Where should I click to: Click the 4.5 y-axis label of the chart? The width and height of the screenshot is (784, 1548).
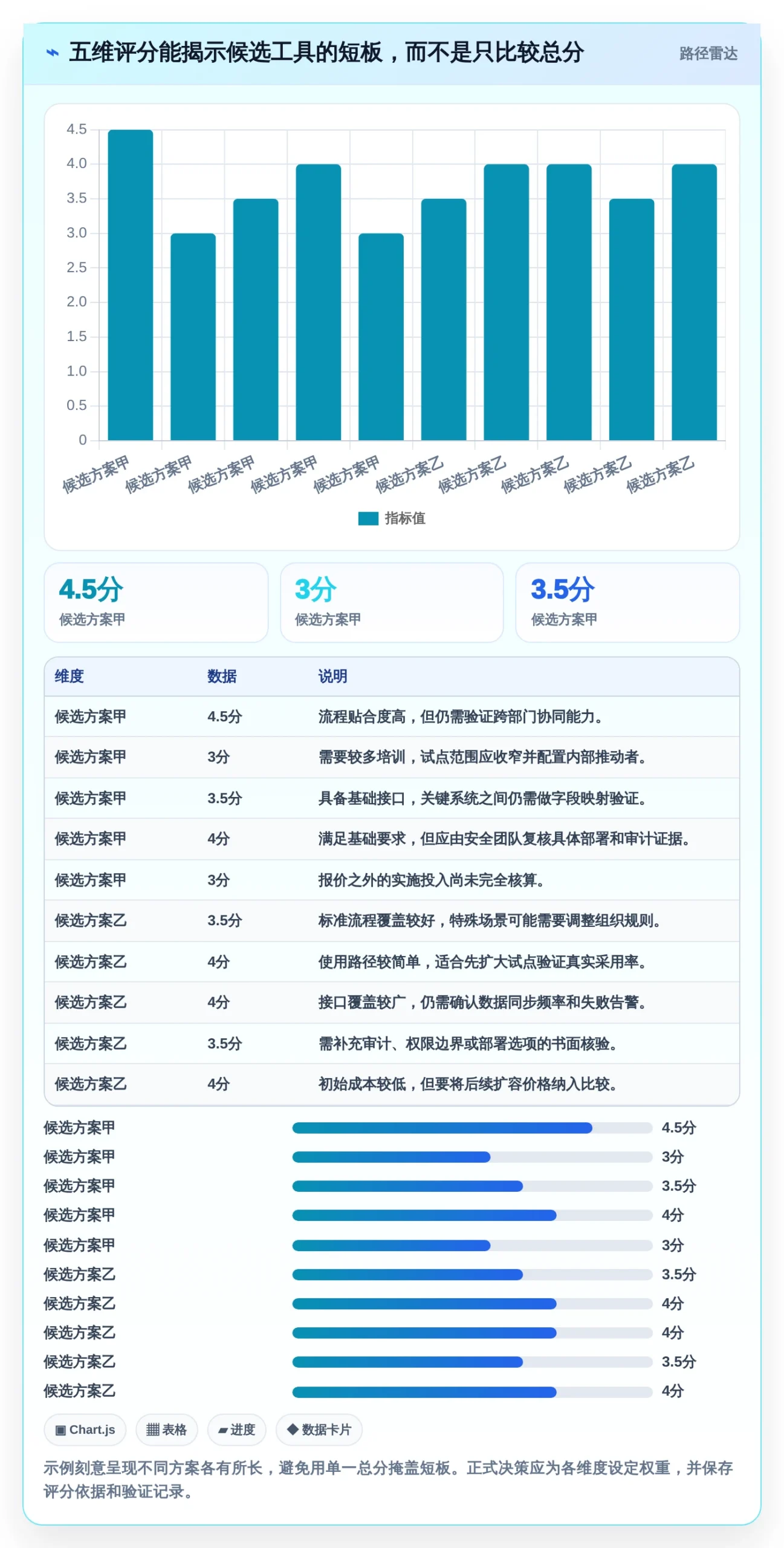point(77,129)
